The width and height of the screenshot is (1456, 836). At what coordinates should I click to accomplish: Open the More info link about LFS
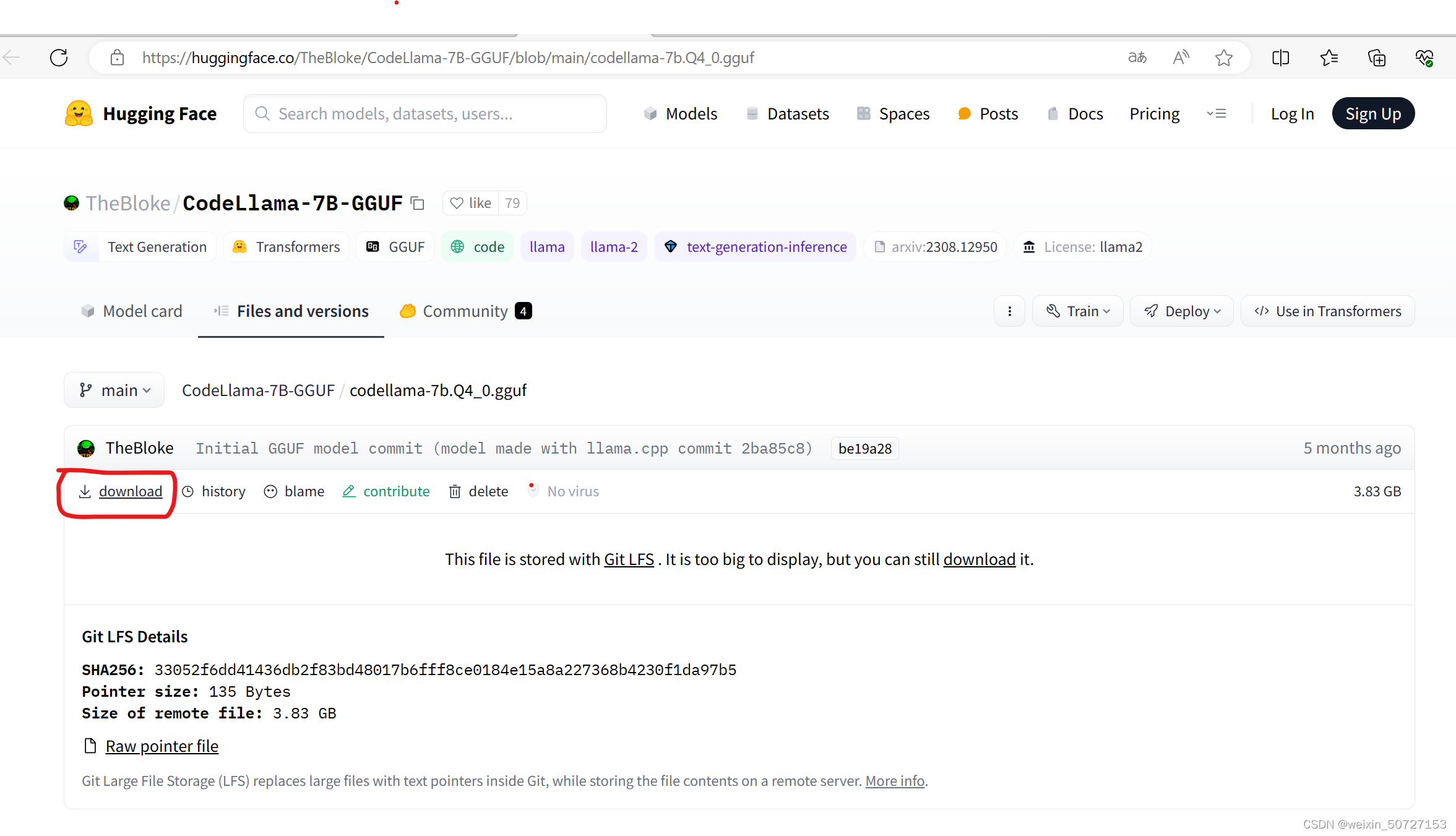tap(895, 781)
